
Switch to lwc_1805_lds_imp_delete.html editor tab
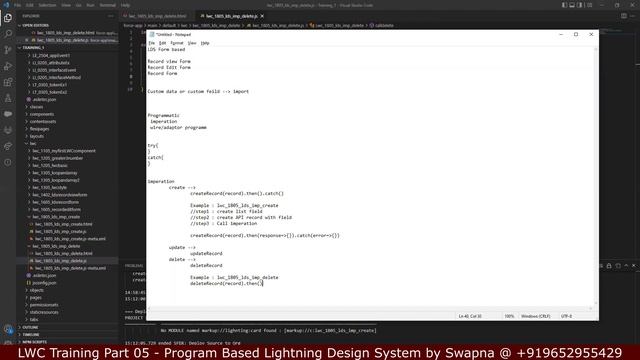click(157, 16)
